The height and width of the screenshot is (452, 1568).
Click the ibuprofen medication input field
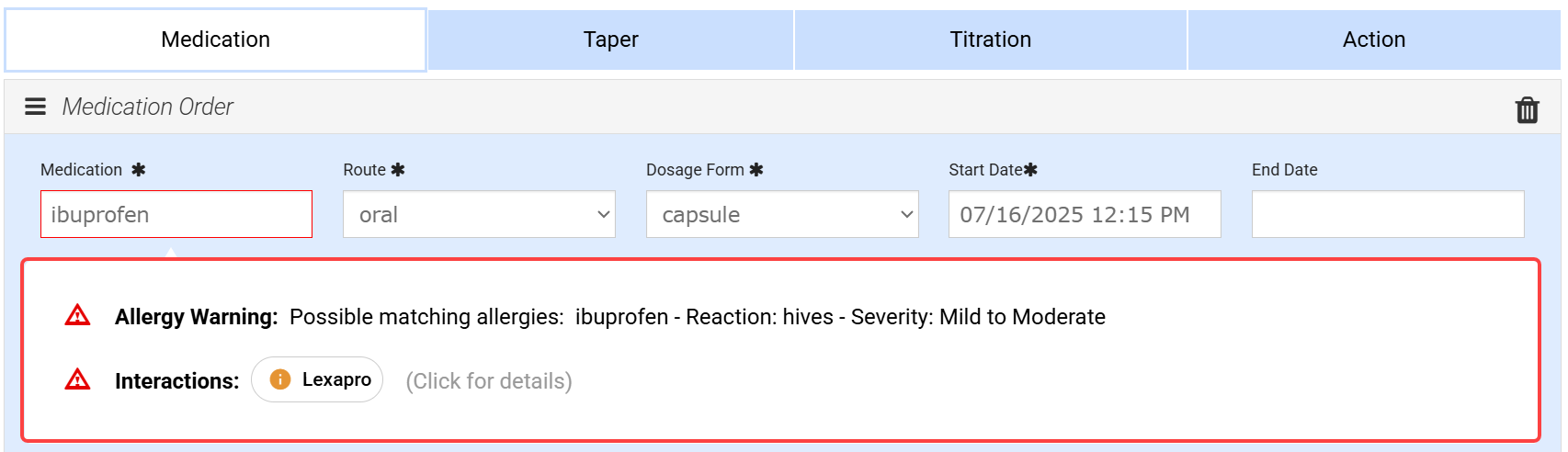[176, 214]
